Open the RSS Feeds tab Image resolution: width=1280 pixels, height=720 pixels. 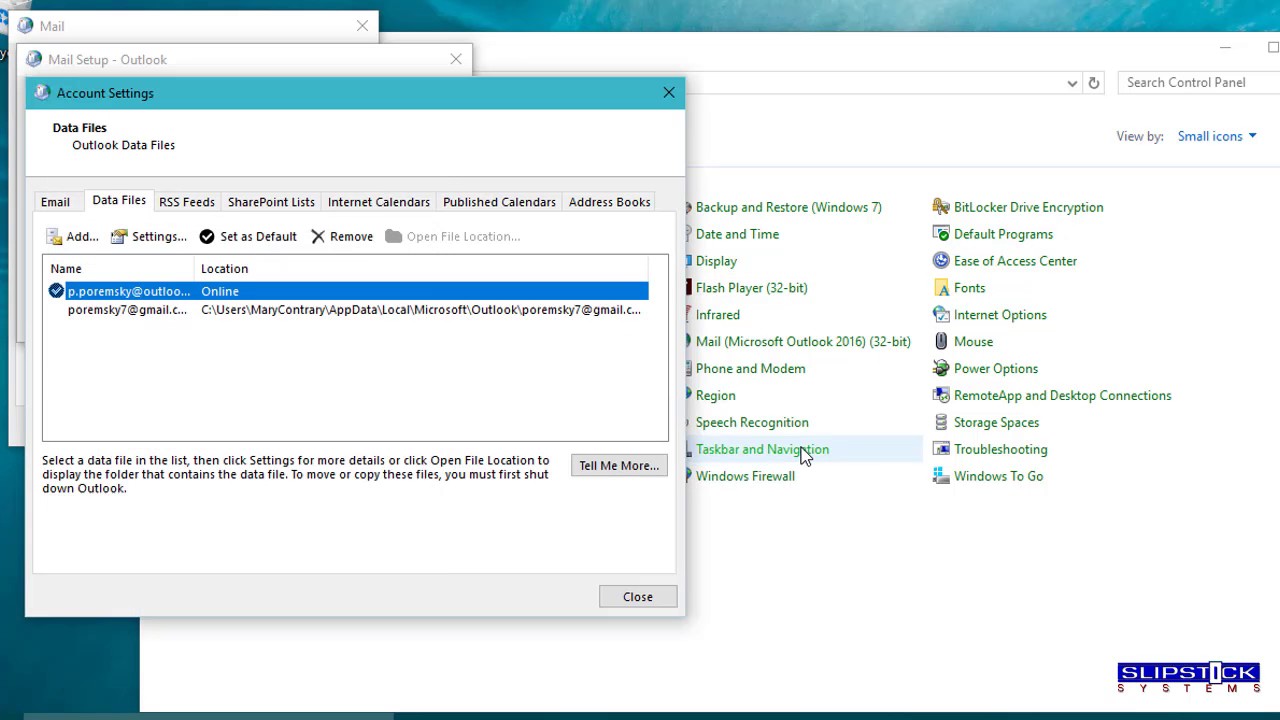point(187,202)
